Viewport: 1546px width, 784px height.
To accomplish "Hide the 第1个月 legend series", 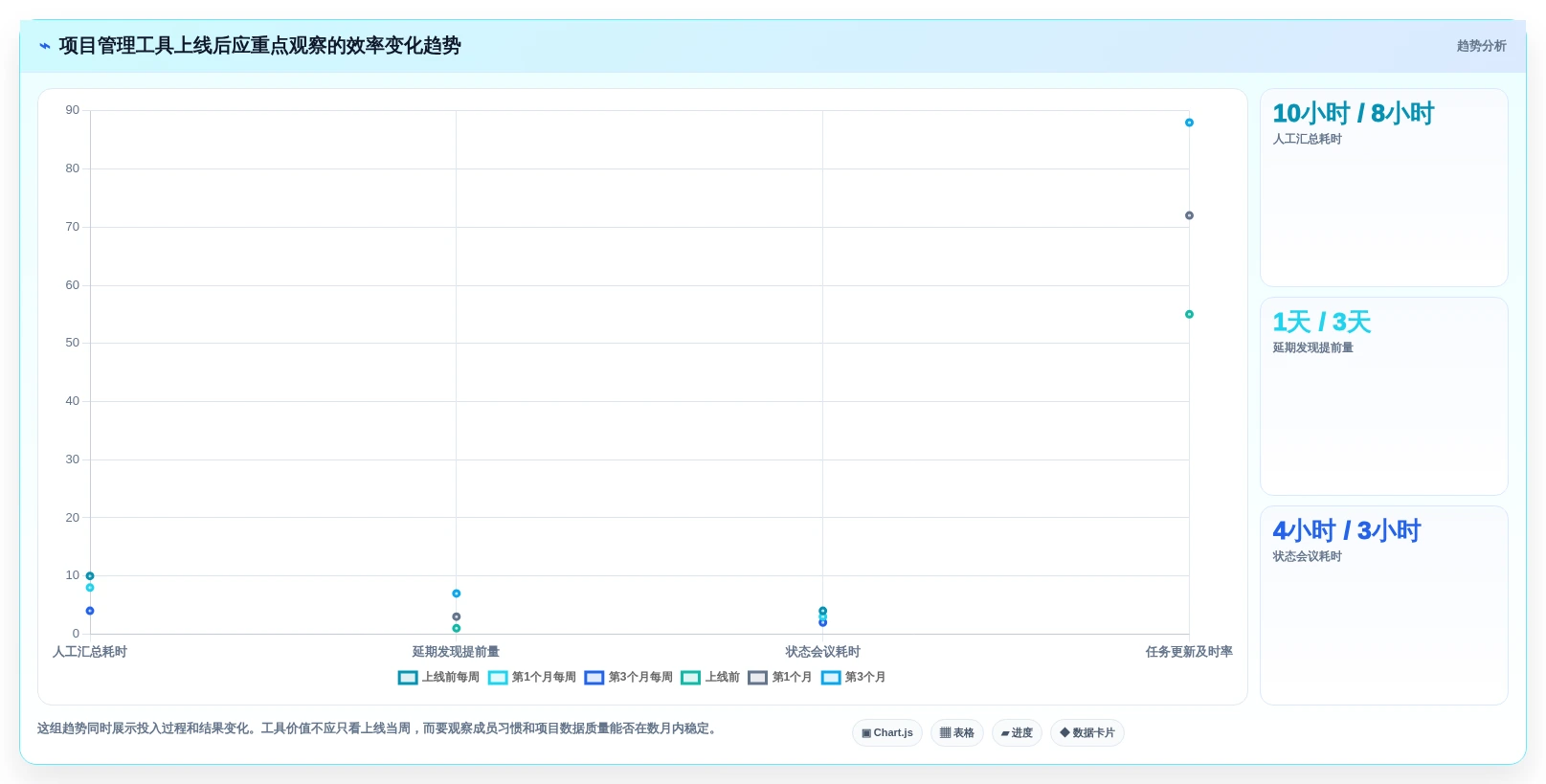I will click(780, 677).
